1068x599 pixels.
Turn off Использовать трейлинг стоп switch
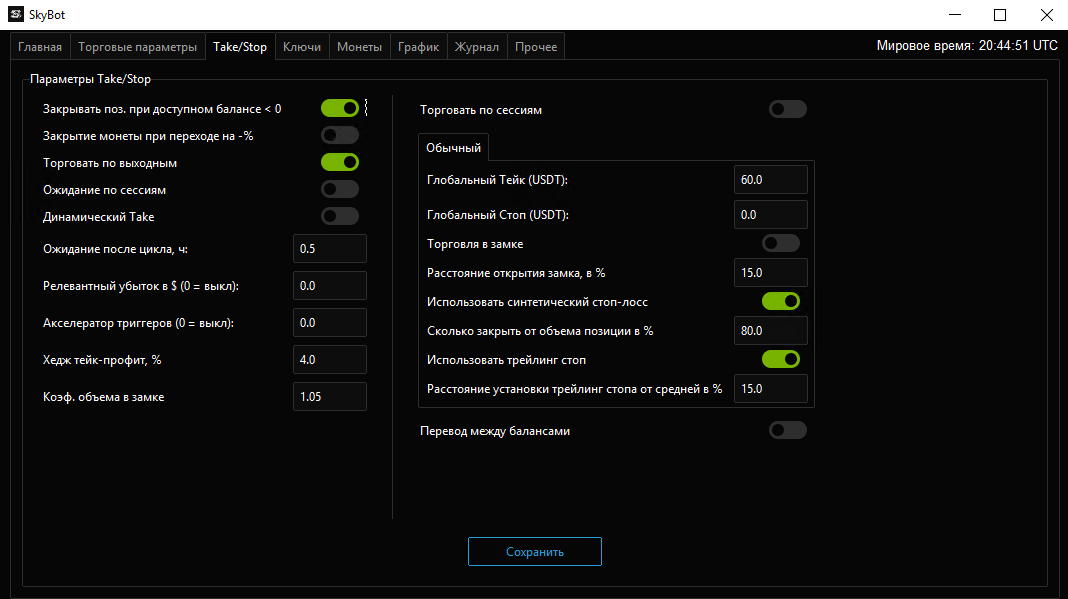[781, 359]
